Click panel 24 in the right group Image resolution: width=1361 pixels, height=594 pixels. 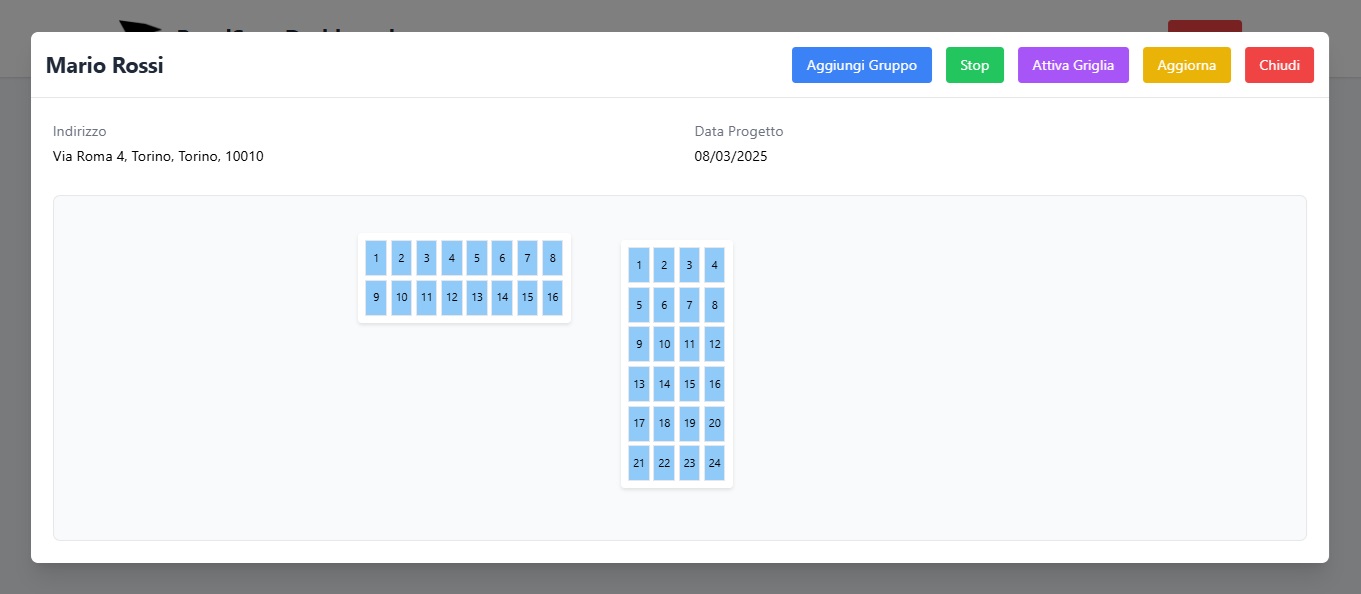pyautogui.click(x=714, y=462)
